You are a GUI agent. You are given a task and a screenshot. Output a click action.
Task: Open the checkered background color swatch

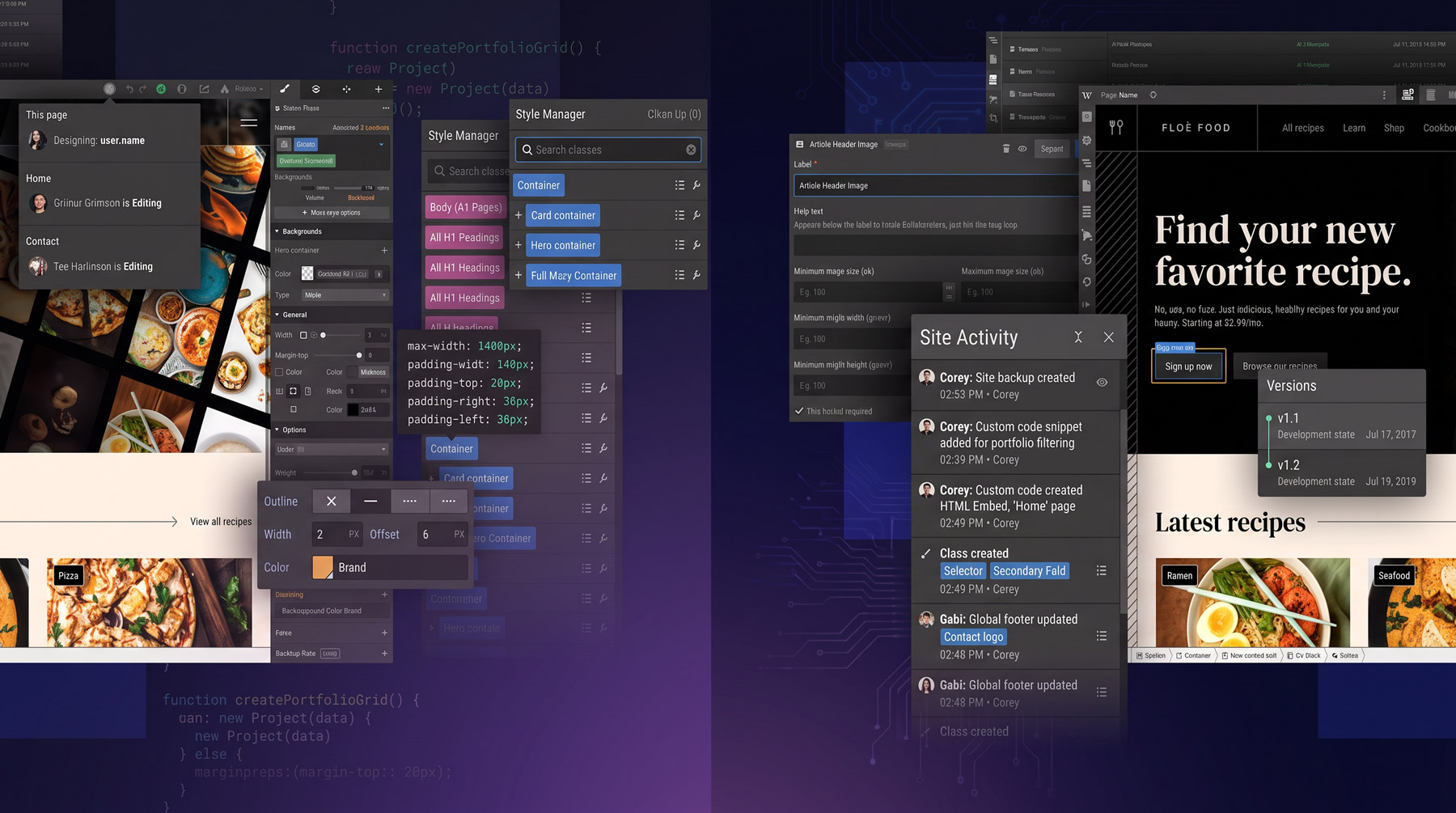click(307, 273)
